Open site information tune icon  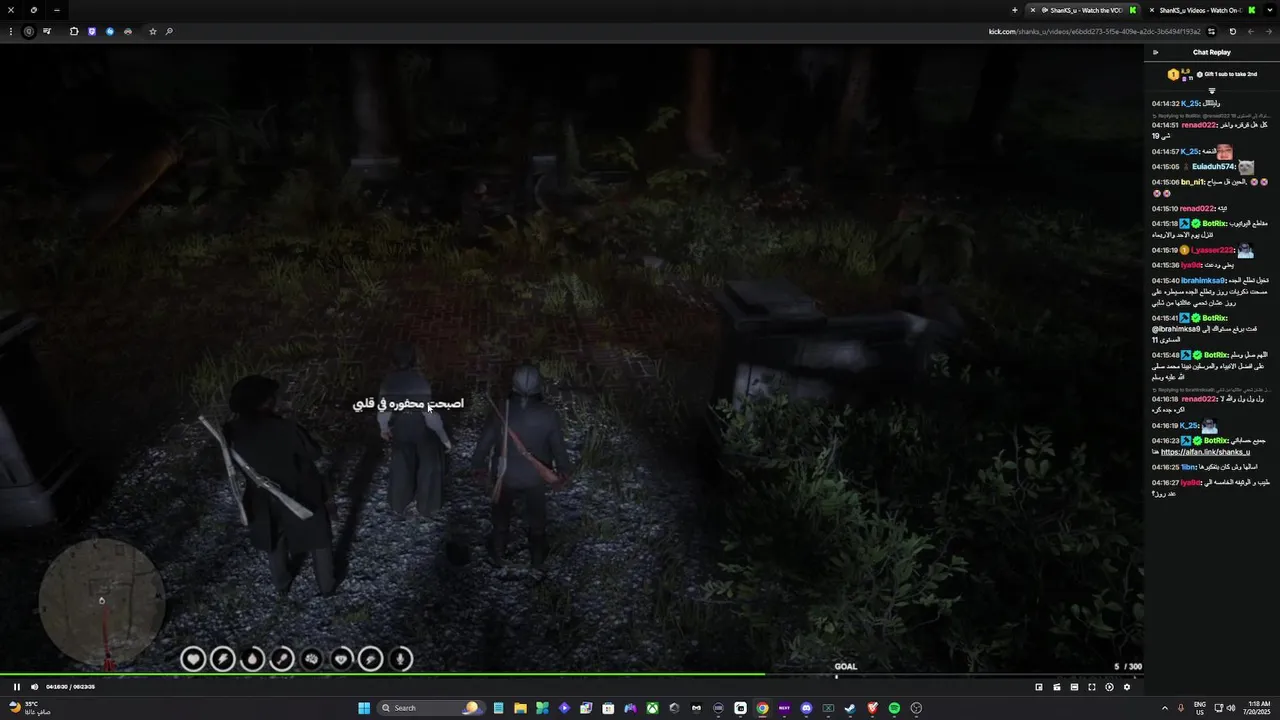pos(1212,31)
